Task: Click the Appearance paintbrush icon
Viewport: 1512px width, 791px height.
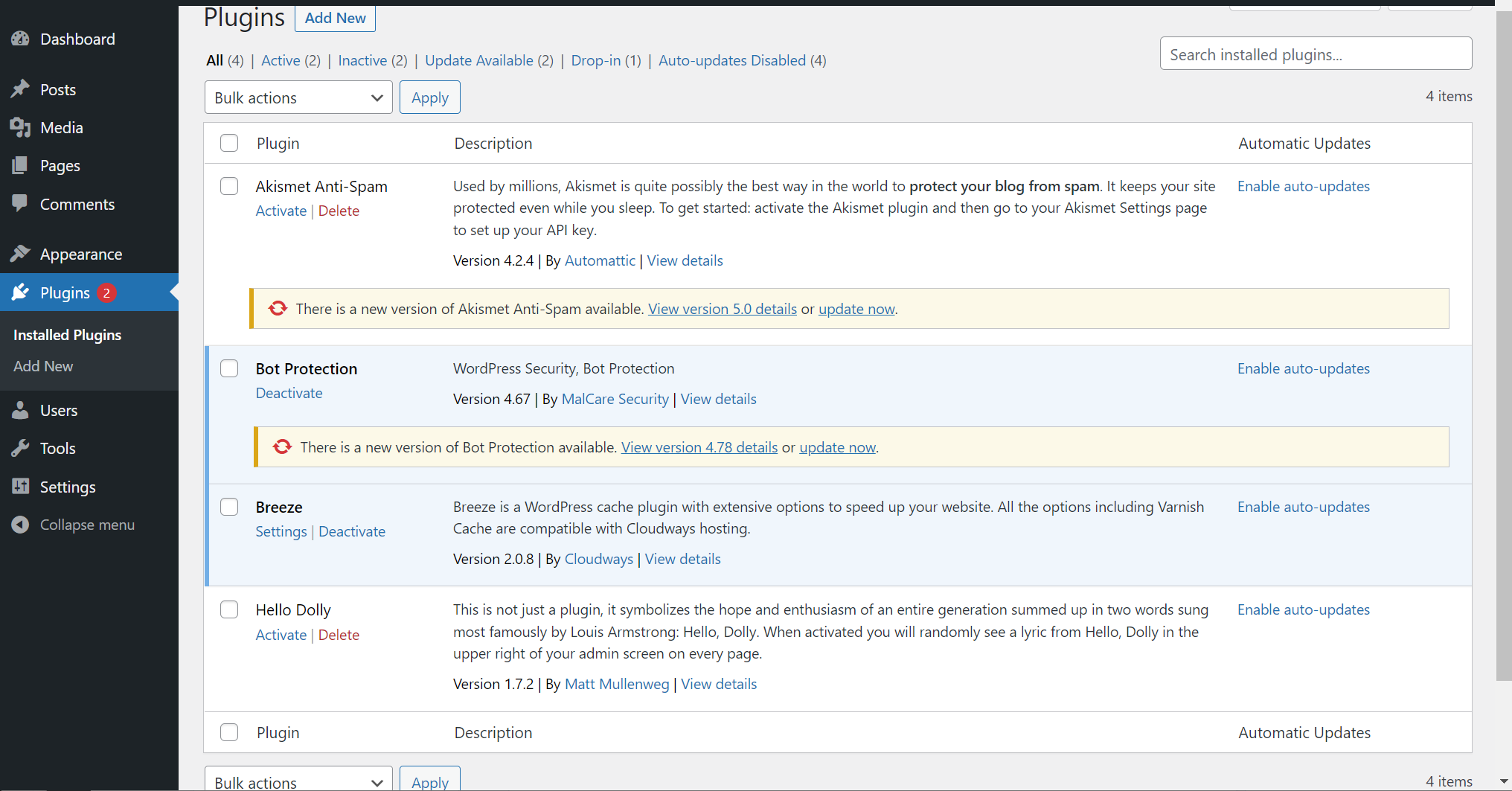Action: (x=20, y=254)
